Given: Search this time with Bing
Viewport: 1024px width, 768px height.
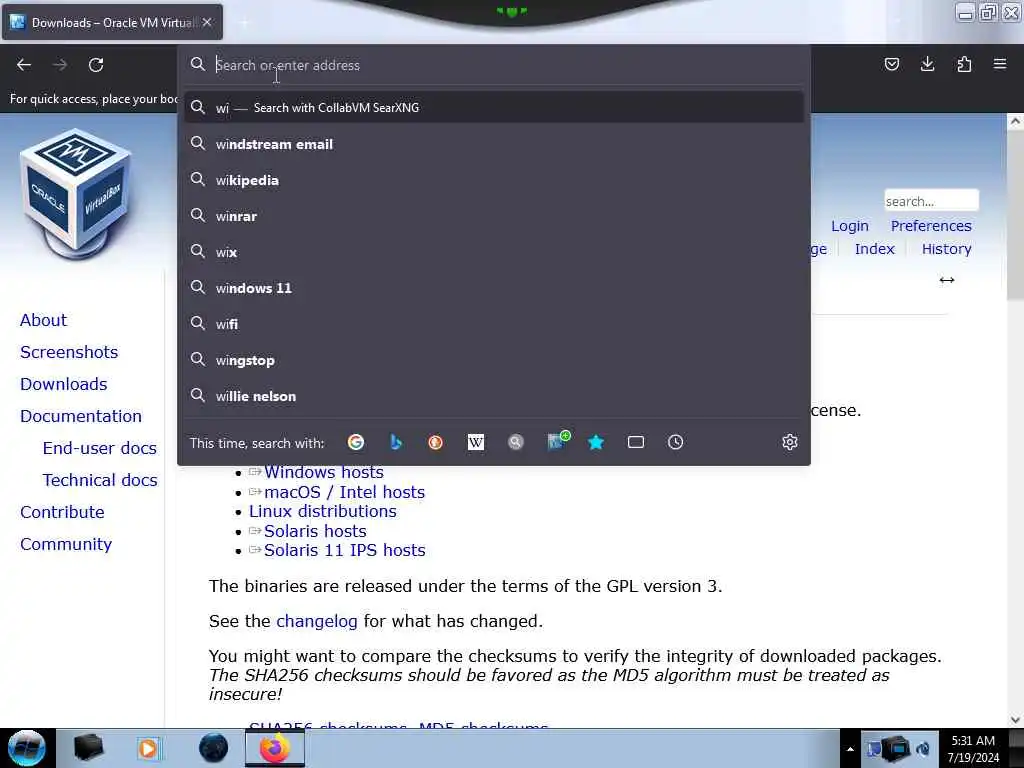Looking at the screenshot, I should pos(396,442).
